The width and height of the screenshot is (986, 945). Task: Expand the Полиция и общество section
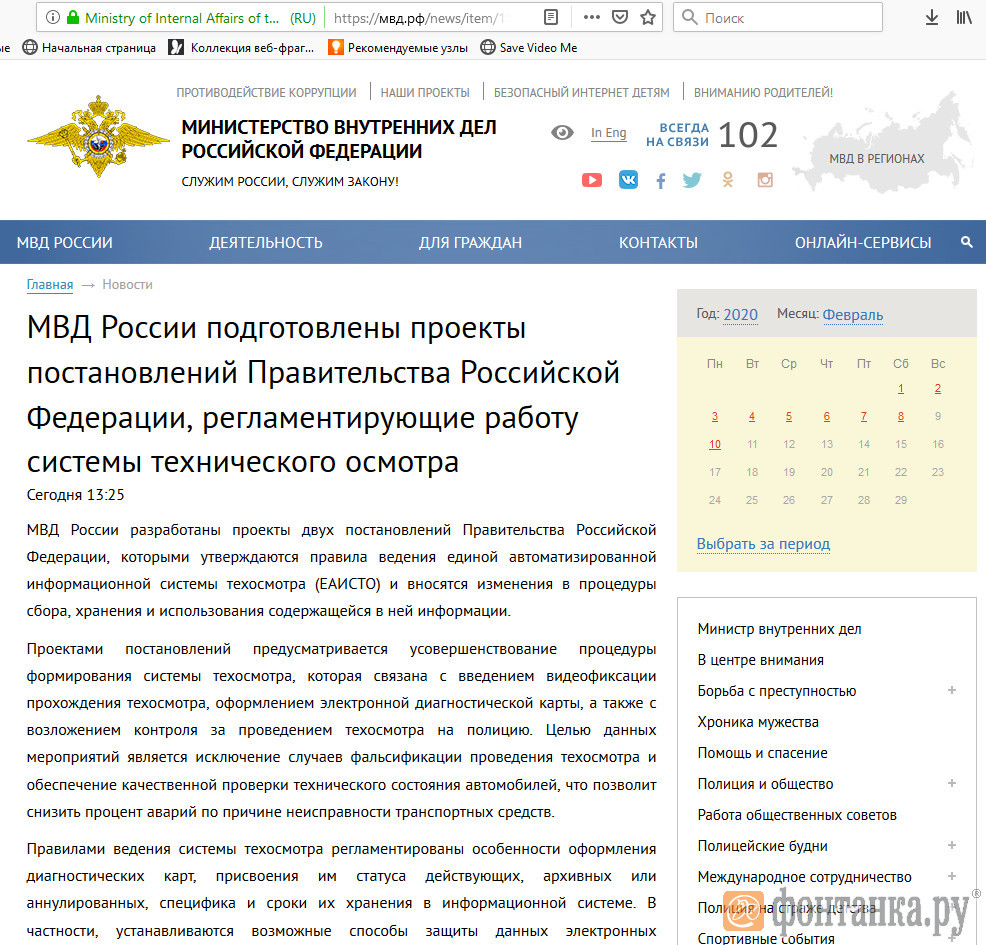click(x=952, y=784)
